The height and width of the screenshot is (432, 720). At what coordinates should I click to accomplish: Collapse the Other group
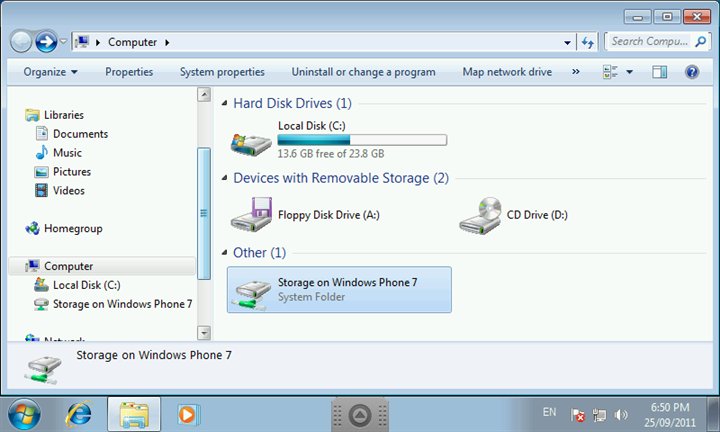[225, 252]
